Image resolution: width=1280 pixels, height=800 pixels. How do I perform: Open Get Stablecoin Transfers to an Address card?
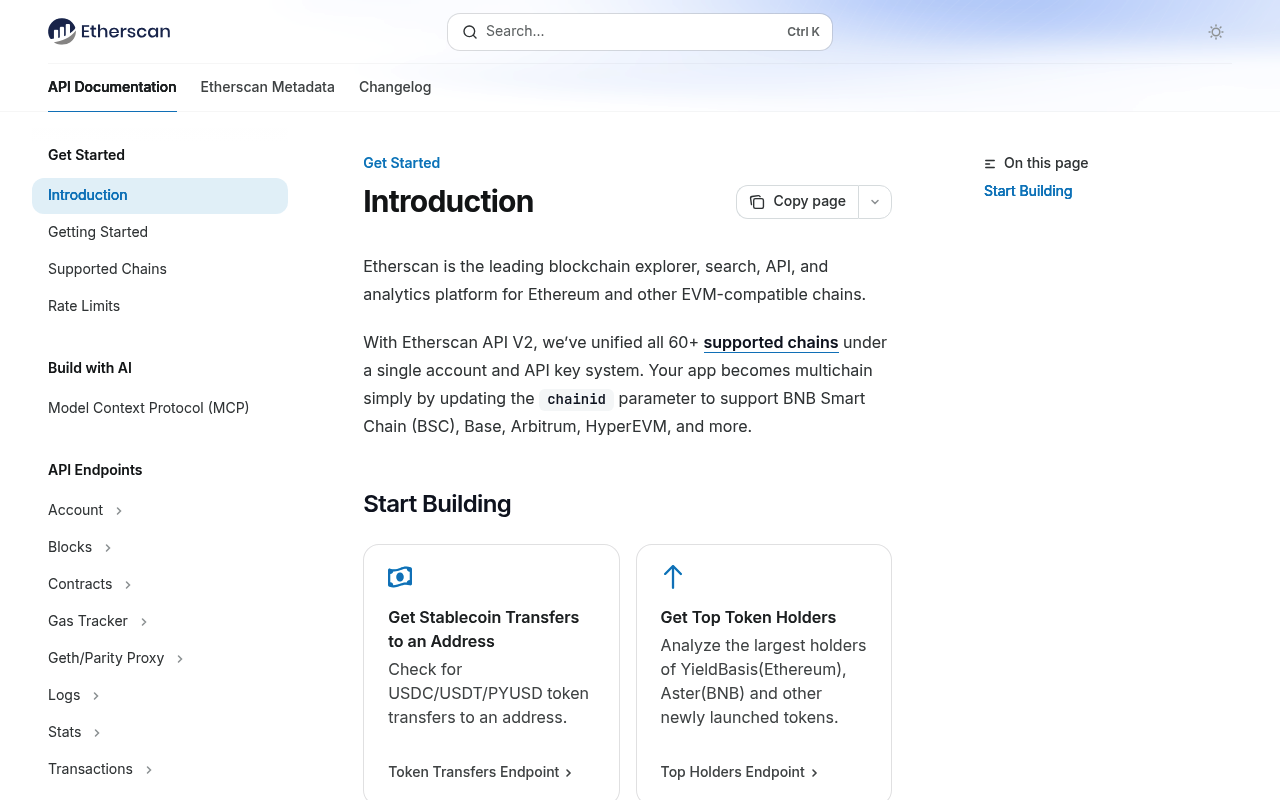(491, 673)
